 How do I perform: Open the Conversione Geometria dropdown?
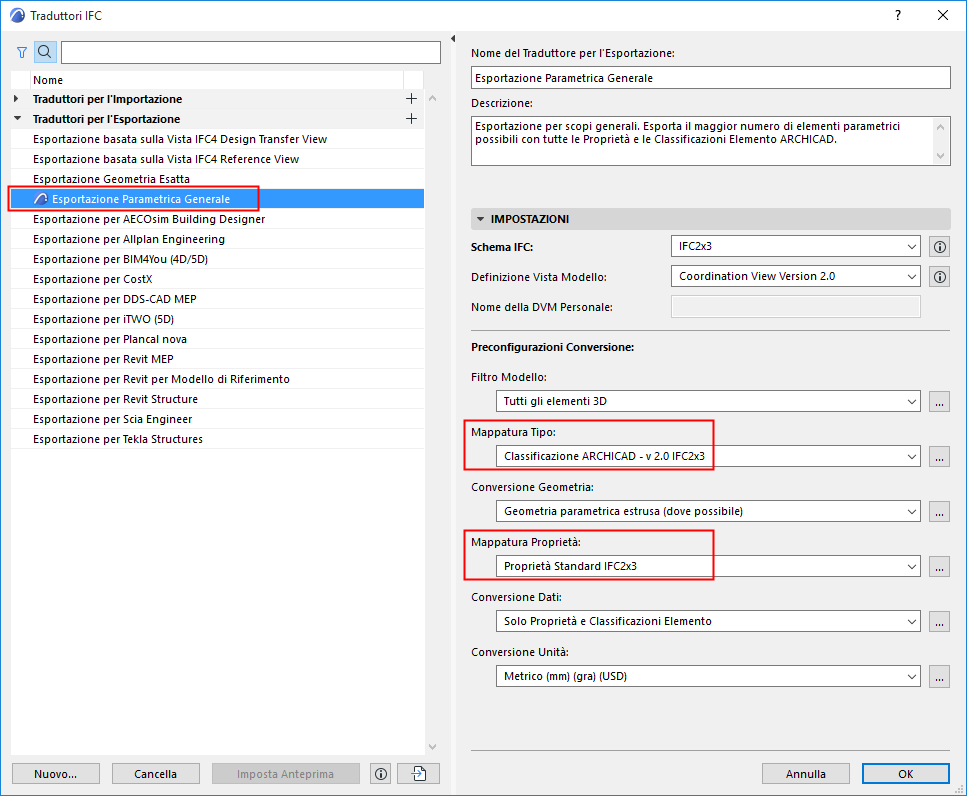click(708, 511)
